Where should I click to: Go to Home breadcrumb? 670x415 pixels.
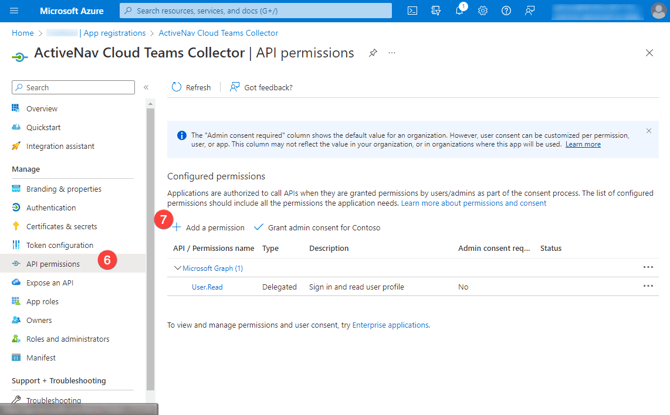[23, 33]
